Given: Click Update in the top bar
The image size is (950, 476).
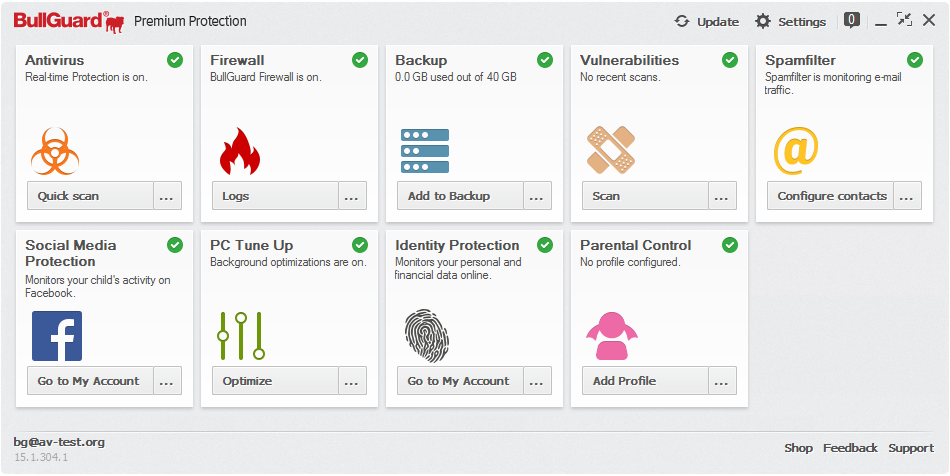Looking at the screenshot, I should coord(707,21).
